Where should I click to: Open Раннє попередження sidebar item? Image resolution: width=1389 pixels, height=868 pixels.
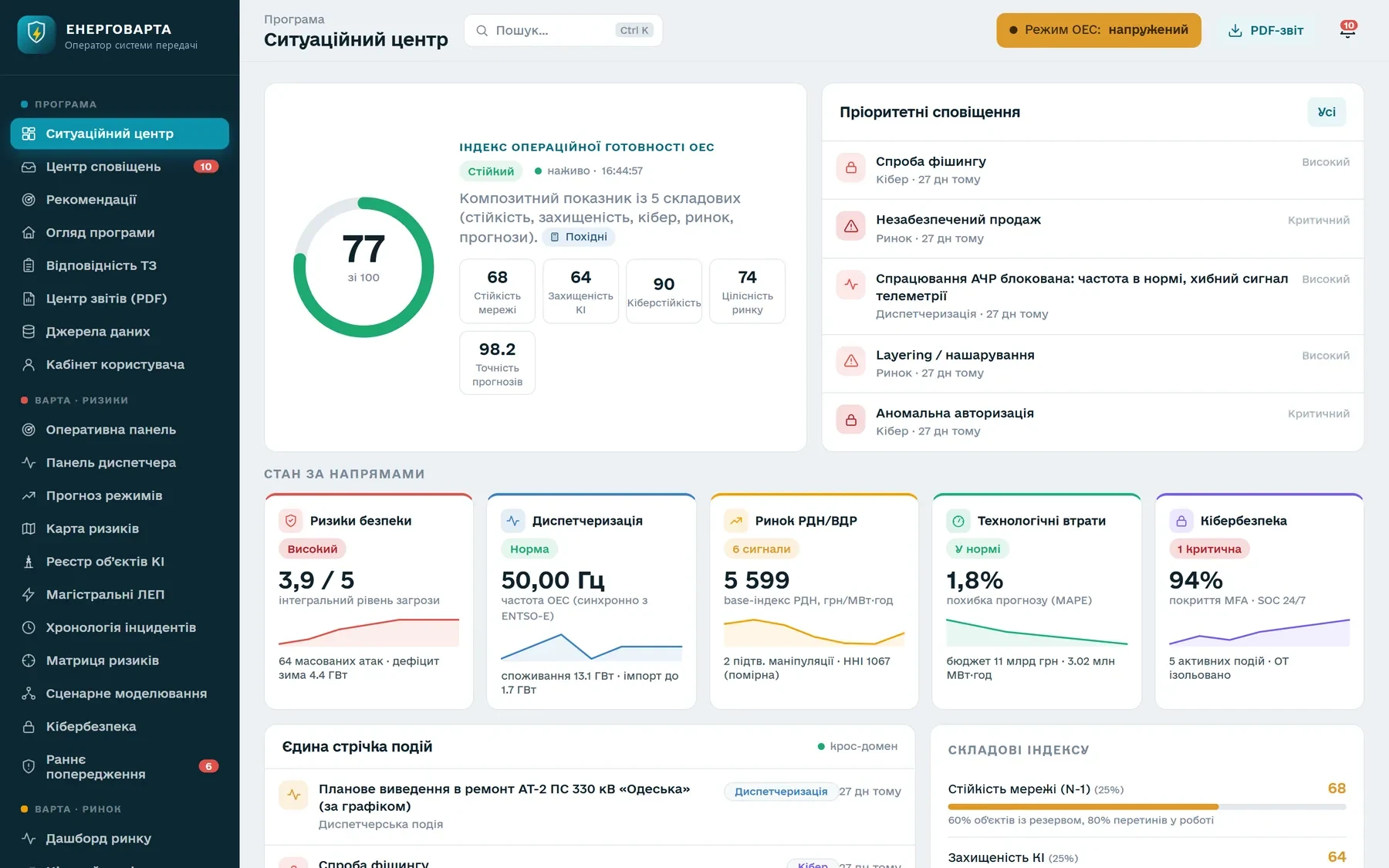click(x=120, y=767)
